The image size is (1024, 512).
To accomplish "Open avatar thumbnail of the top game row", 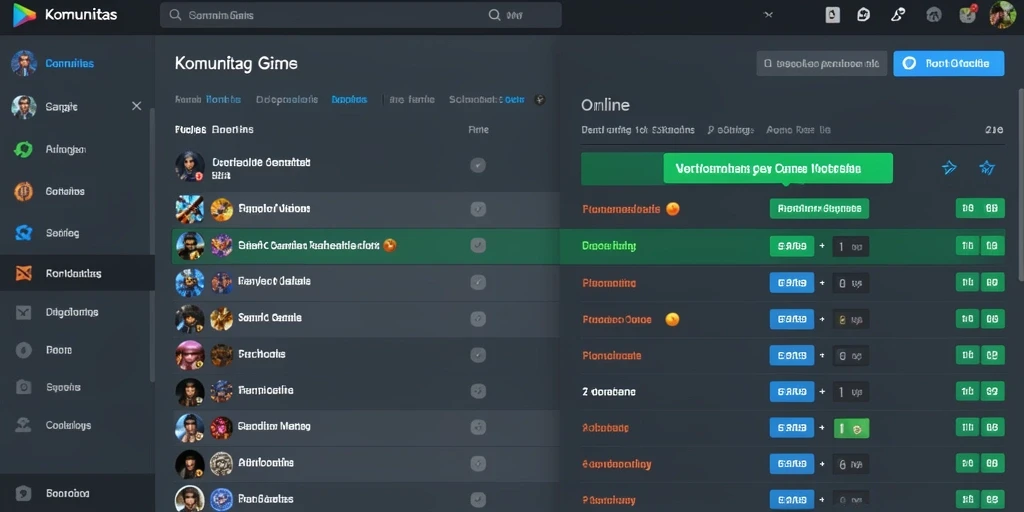I will pos(189,166).
